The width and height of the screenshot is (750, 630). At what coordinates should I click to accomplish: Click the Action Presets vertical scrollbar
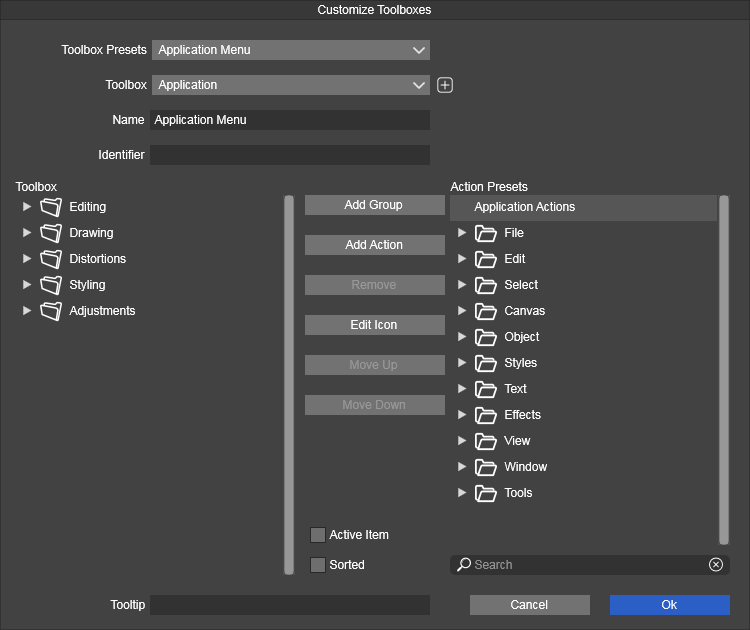point(724,370)
